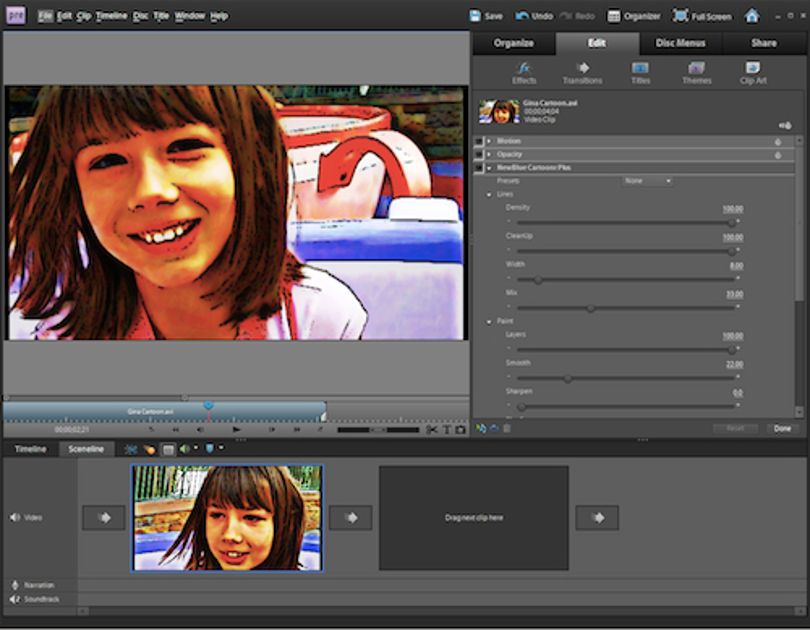Click the camera freeze frame icon
The height and width of the screenshot is (630, 810).
coord(460,430)
